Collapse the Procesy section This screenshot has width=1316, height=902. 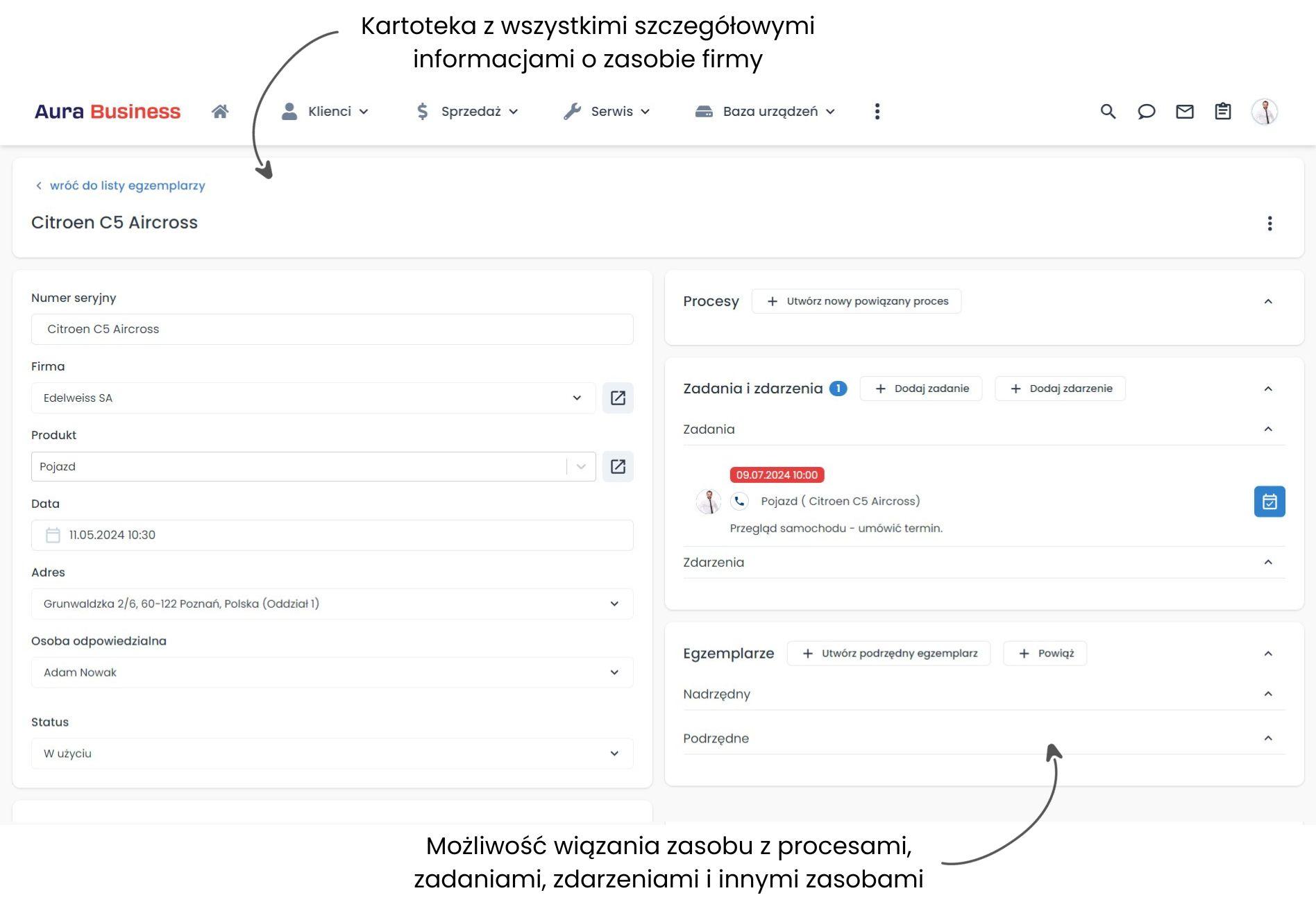1268,301
